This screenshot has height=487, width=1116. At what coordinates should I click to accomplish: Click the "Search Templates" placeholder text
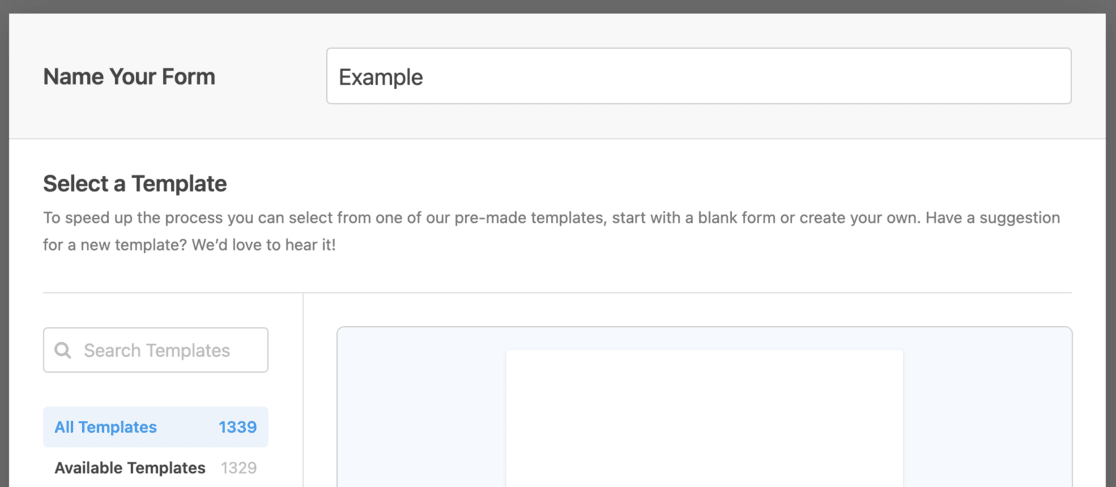(157, 351)
